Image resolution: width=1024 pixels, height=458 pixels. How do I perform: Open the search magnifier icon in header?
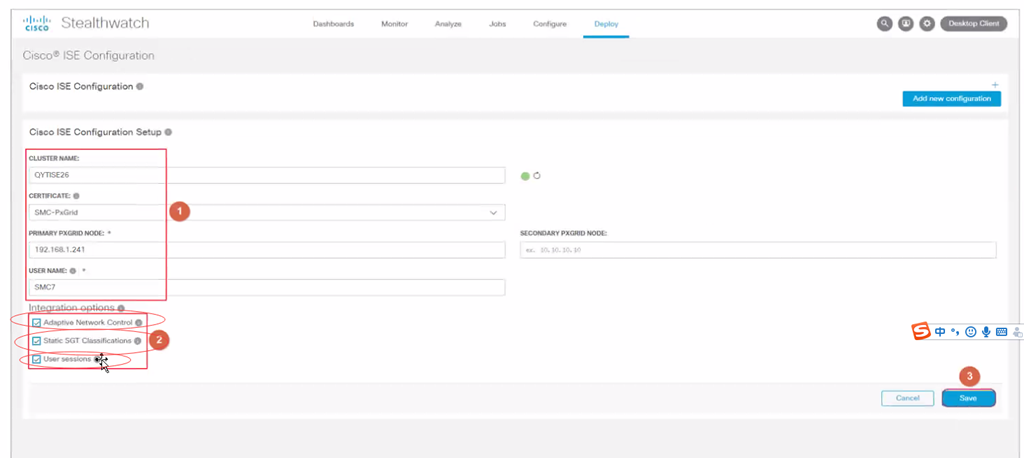(x=884, y=24)
